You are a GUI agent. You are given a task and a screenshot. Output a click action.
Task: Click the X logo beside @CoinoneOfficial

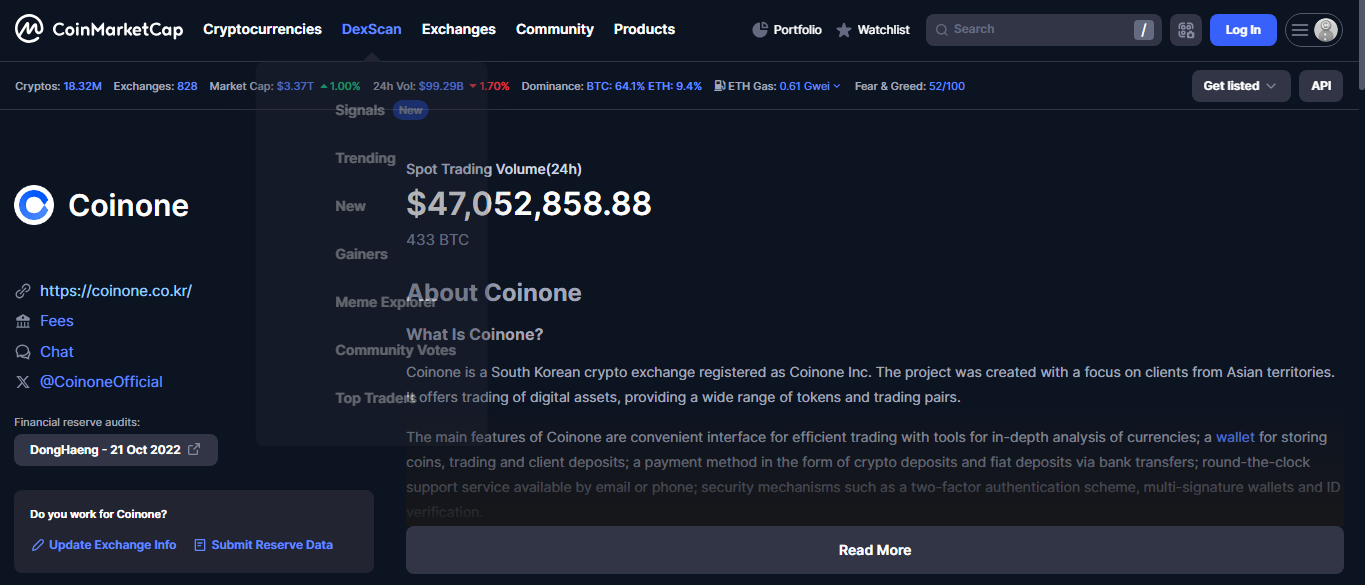click(x=23, y=382)
